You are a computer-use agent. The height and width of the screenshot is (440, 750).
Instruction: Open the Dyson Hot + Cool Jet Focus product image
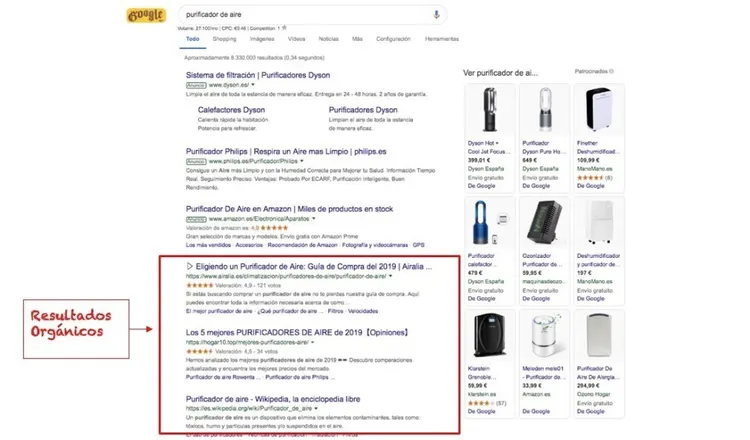click(x=489, y=110)
